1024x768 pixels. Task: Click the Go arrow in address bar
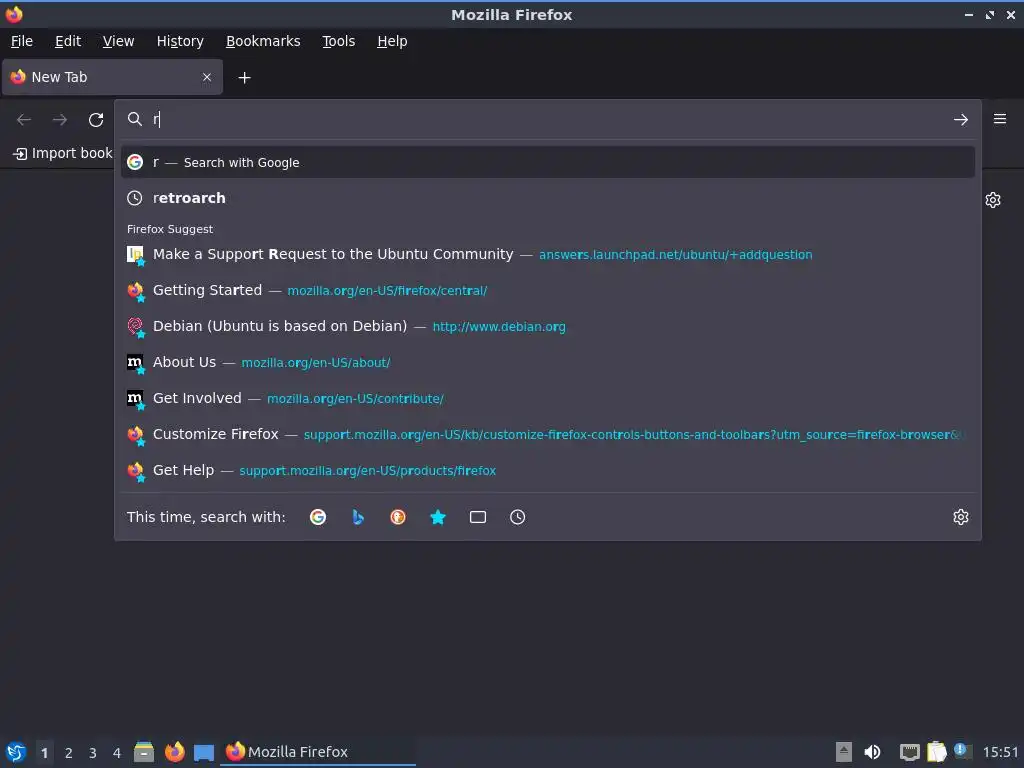[961, 120]
